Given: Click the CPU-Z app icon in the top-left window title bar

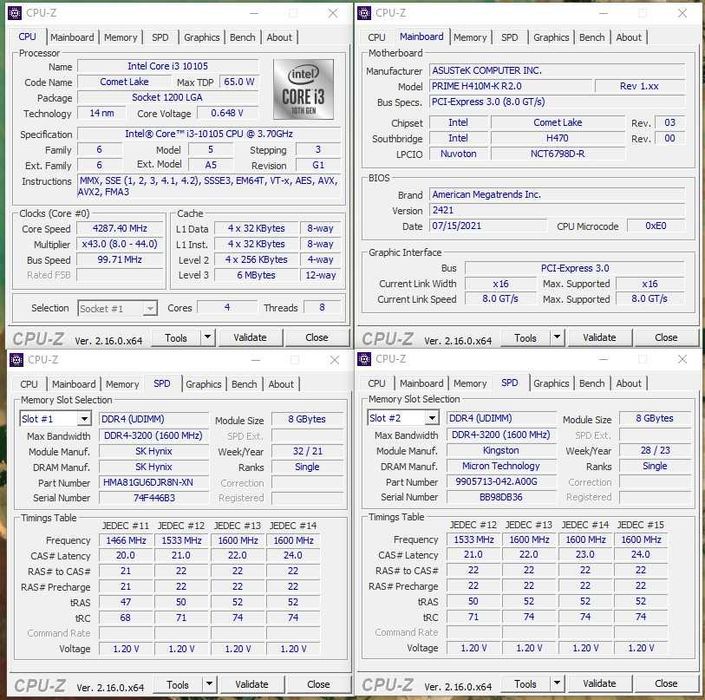Looking at the screenshot, I should [x=14, y=13].
